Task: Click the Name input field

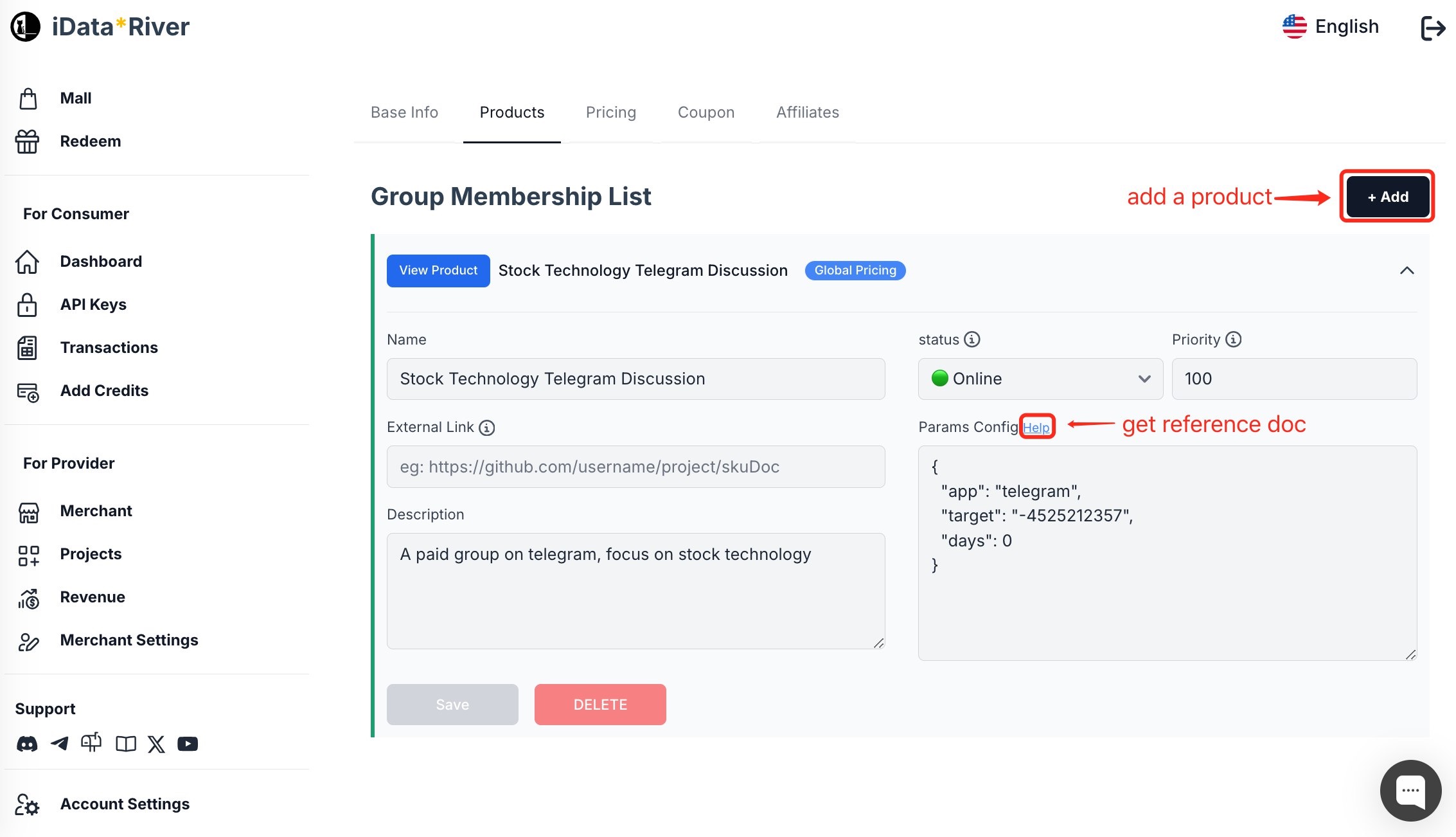Action: click(636, 378)
